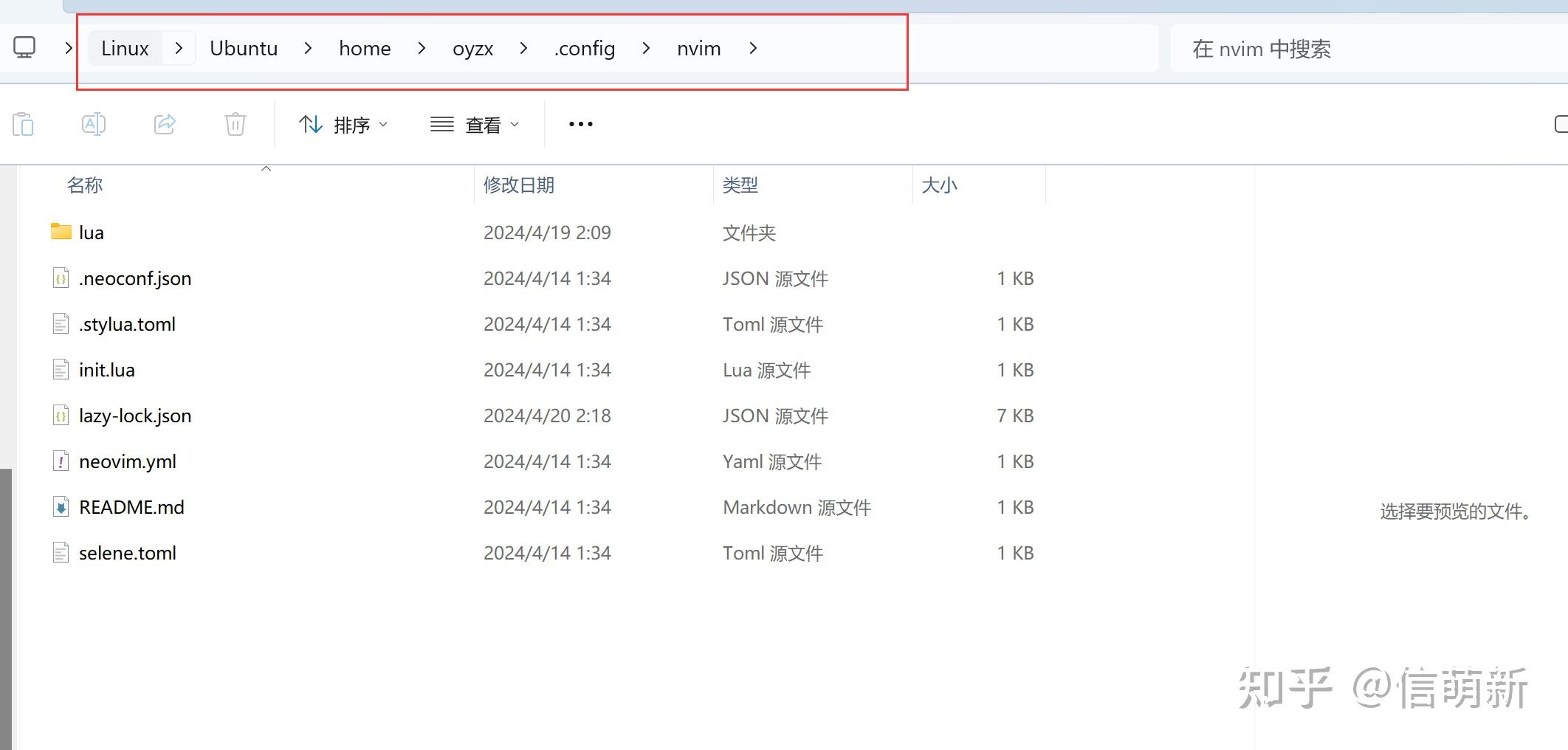This screenshot has width=1568, height=750.
Task: Select the init.lua file
Action: pyautogui.click(x=106, y=369)
